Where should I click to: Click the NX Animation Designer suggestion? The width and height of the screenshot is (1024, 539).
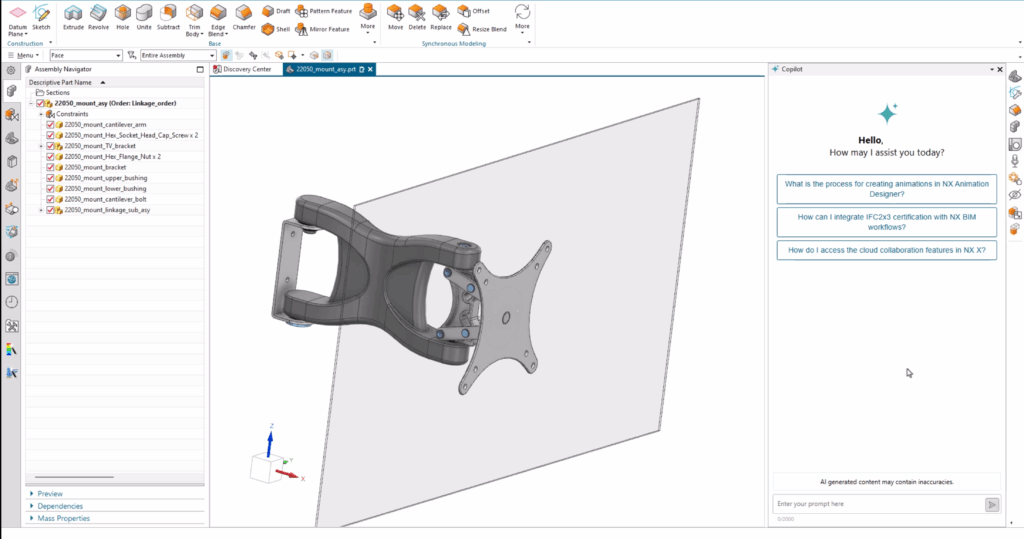click(x=886, y=189)
